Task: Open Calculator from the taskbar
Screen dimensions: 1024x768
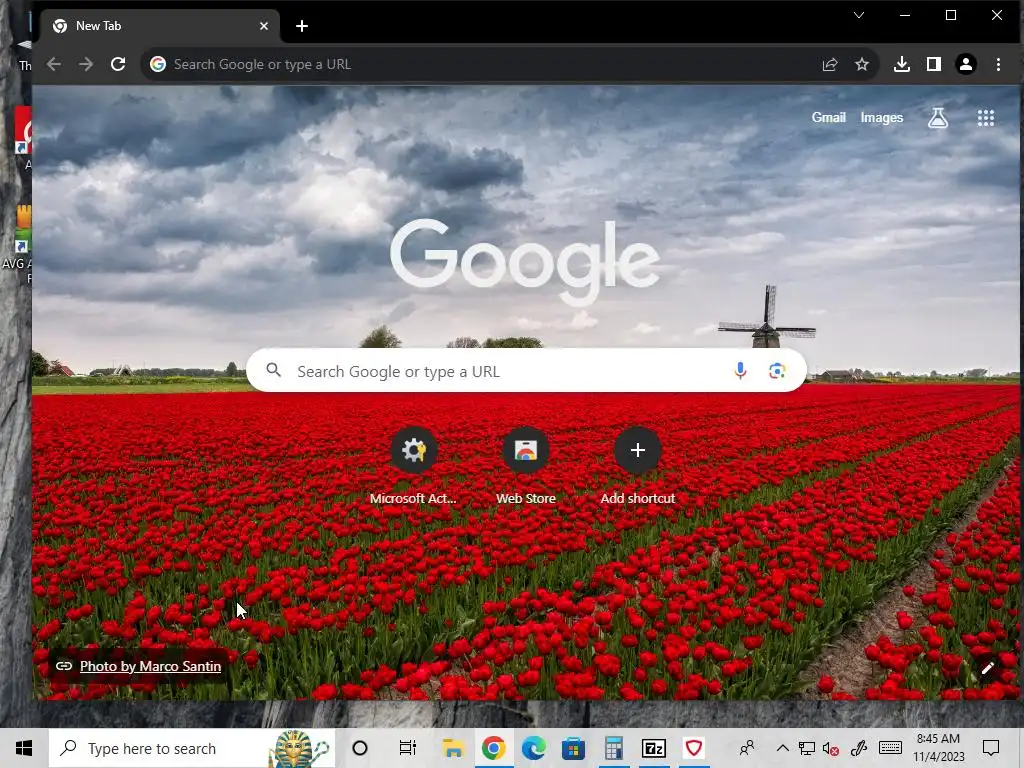Action: click(613, 748)
